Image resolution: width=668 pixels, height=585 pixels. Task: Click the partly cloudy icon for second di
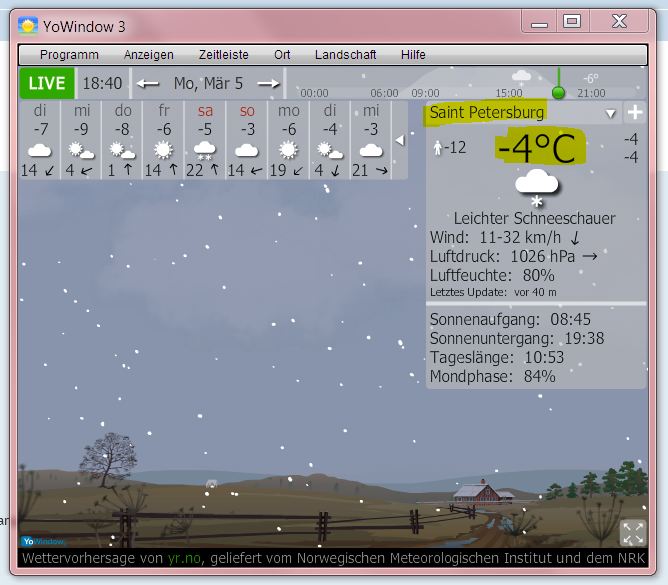[330, 150]
